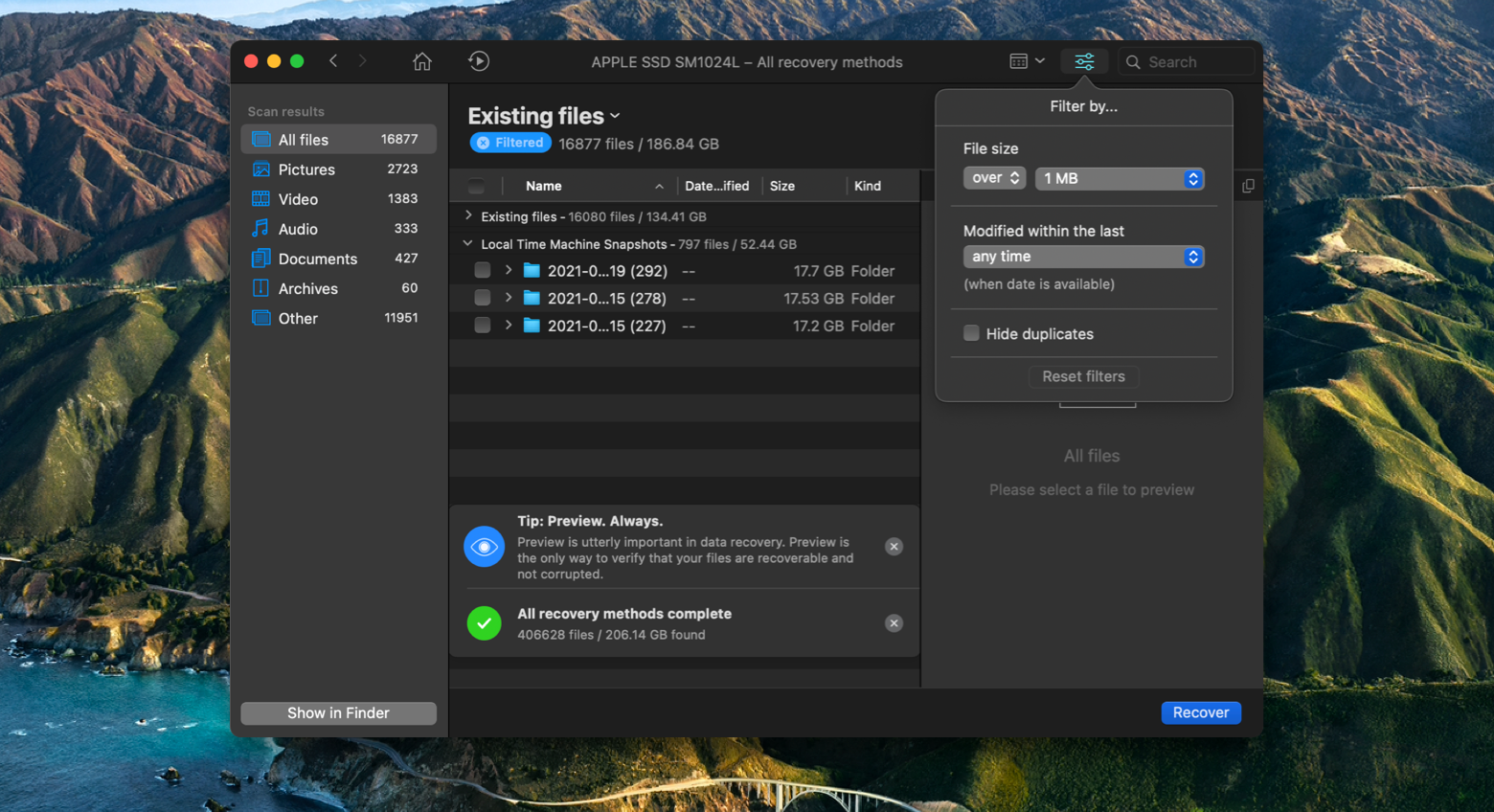Sort by the Name column header
This screenshot has width=1494, height=812.
tap(544, 186)
